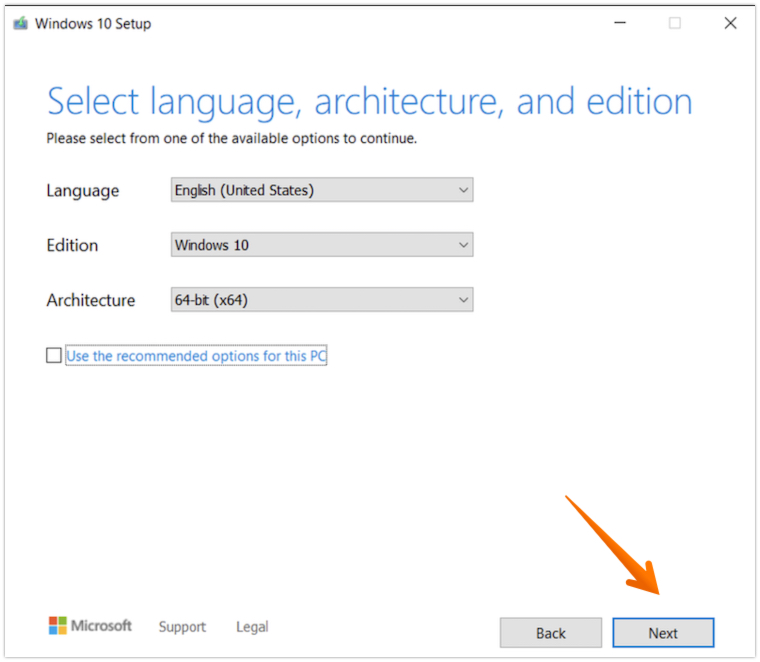Image resolution: width=760 pixels, height=662 pixels.
Task: Open the Legal link in footer
Action: [x=252, y=627]
